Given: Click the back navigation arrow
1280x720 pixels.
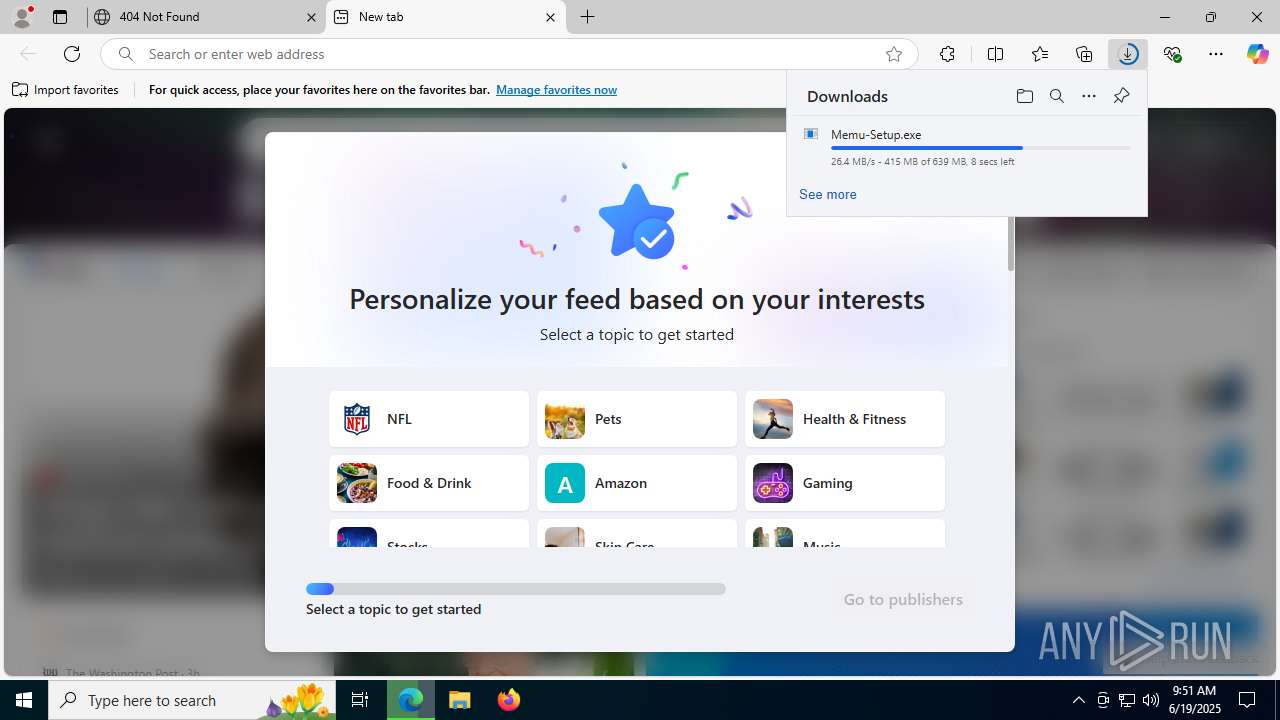Looking at the screenshot, I should click(x=28, y=54).
